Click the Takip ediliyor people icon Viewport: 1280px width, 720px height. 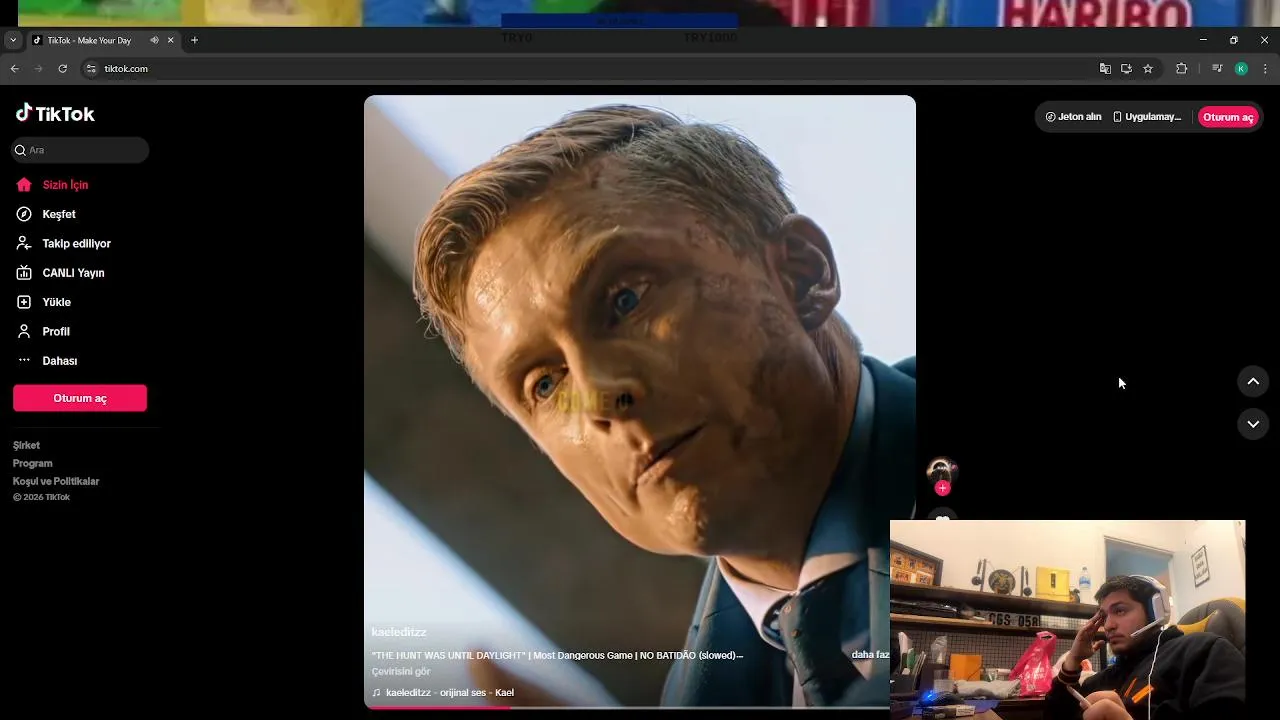(24, 243)
